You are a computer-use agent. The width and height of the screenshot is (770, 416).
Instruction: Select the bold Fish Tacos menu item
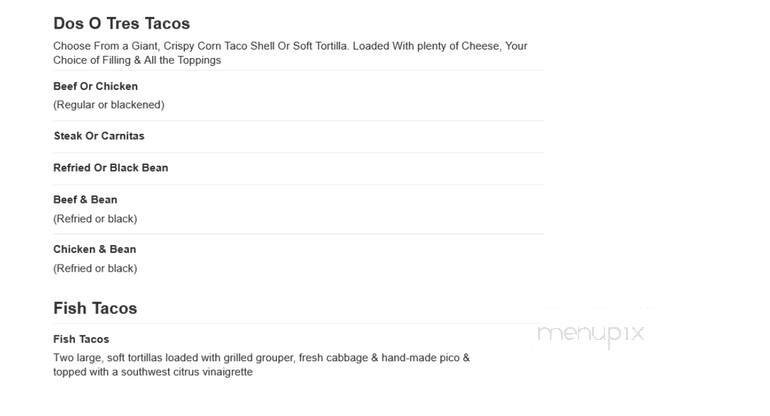(x=81, y=339)
